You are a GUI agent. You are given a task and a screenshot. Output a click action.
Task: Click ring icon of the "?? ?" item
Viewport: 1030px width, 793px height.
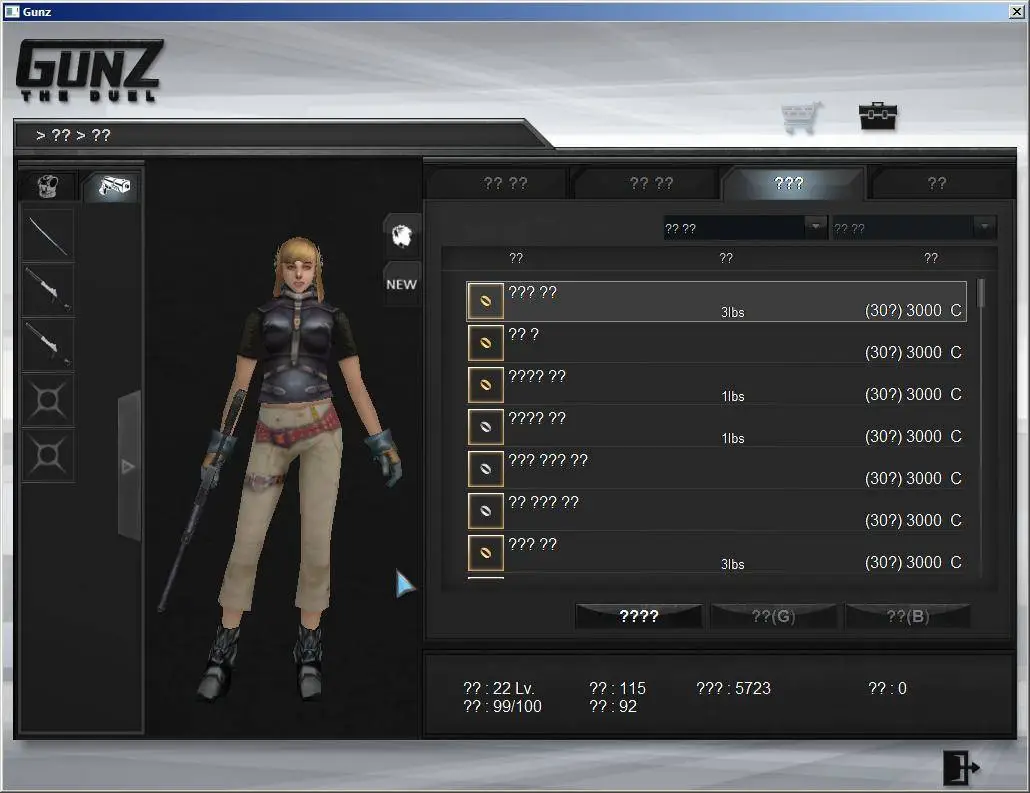point(485,343)
